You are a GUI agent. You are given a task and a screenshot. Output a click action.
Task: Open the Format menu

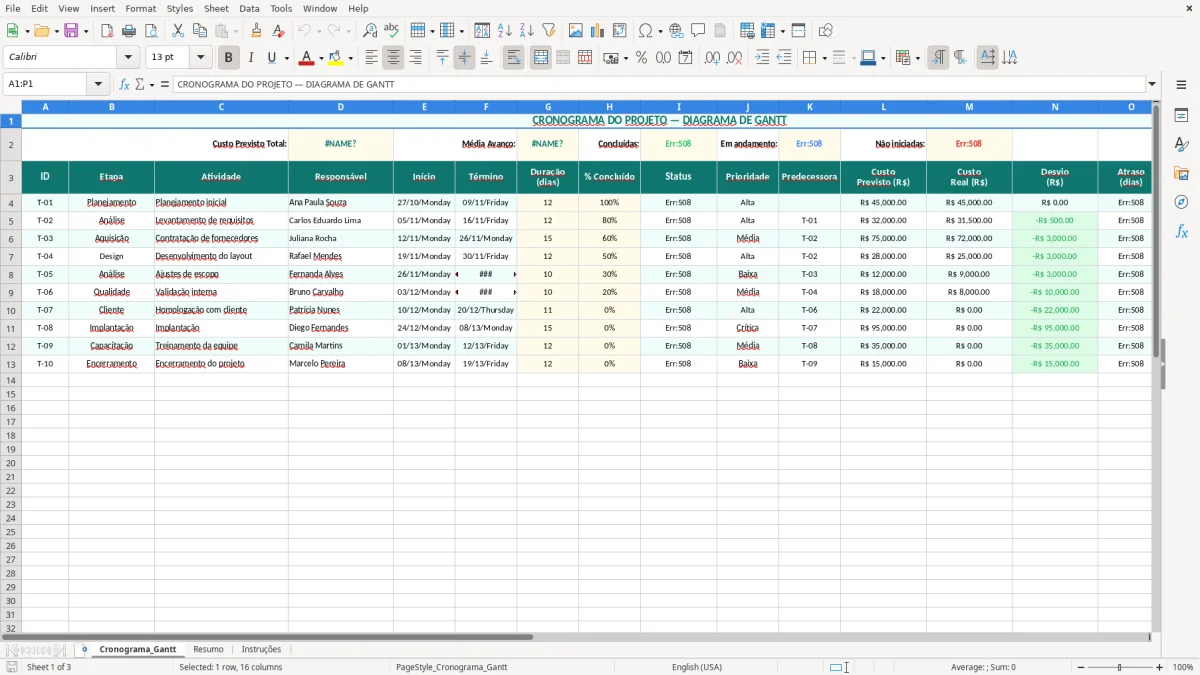point(140,8)
